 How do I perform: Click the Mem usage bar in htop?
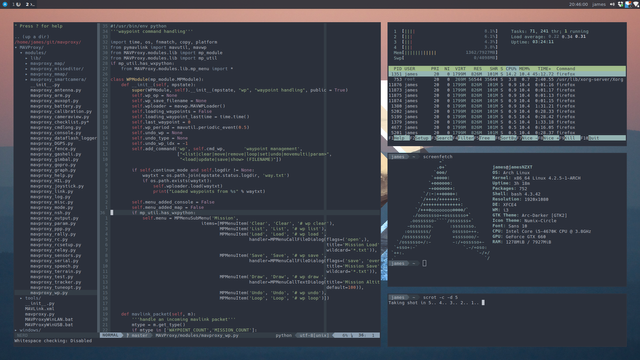click(x=446, y=53)
